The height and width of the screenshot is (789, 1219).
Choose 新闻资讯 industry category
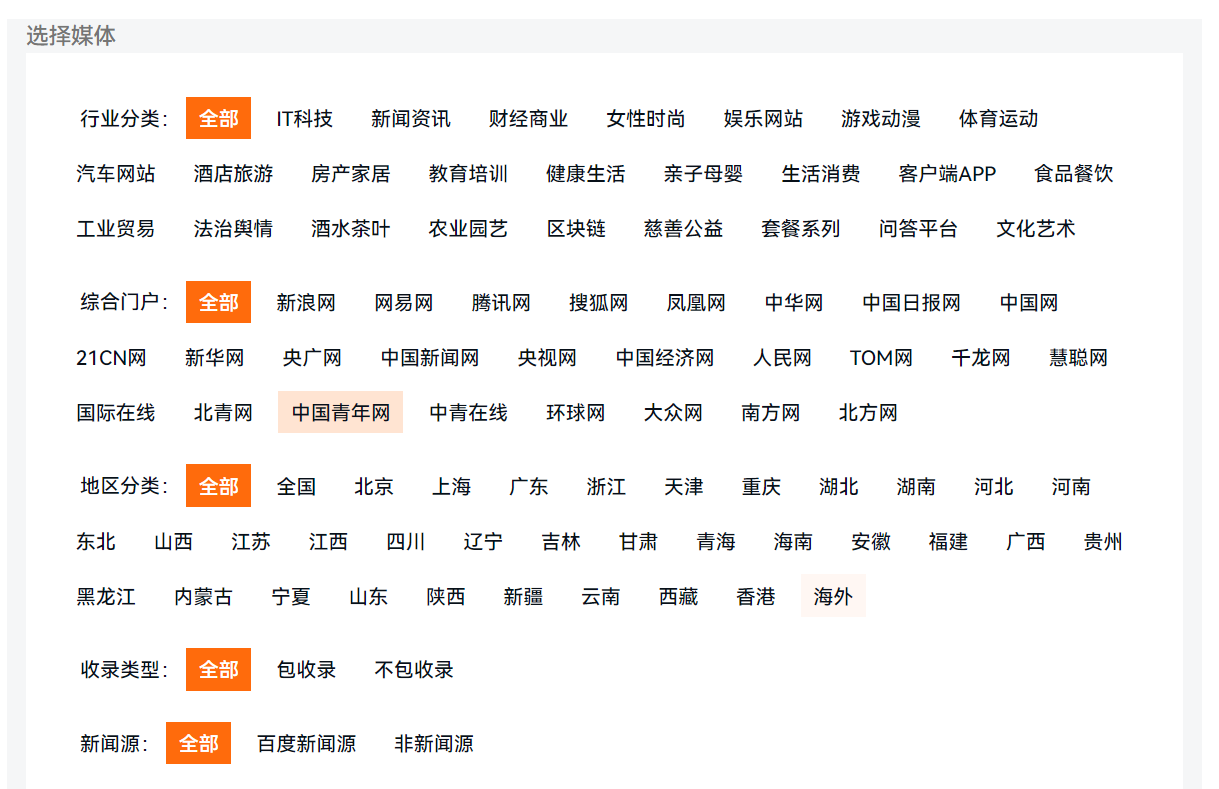coord(410,118)
